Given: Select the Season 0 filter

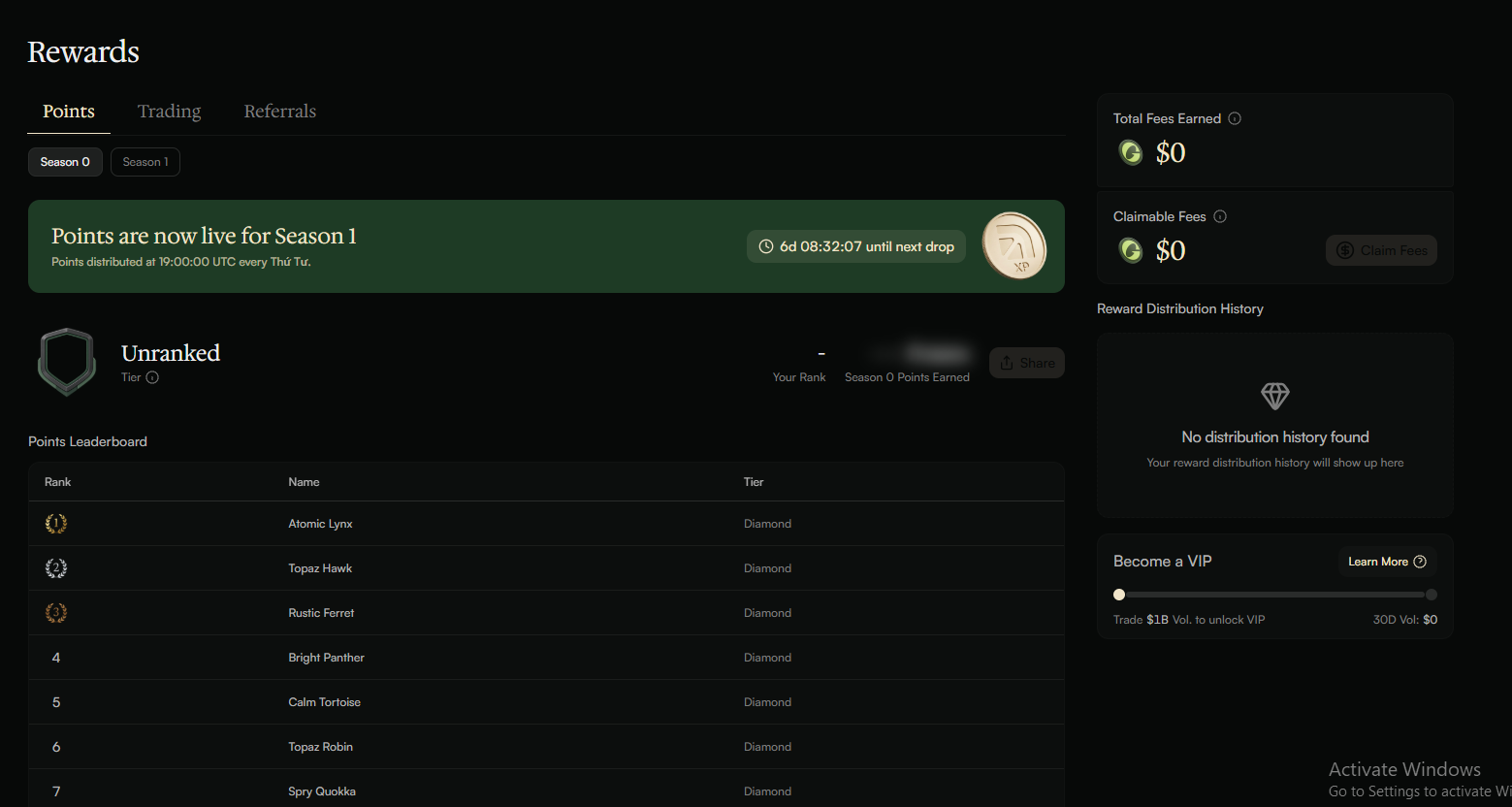Looking at the screenshot, I should click(x=65, y=162).
